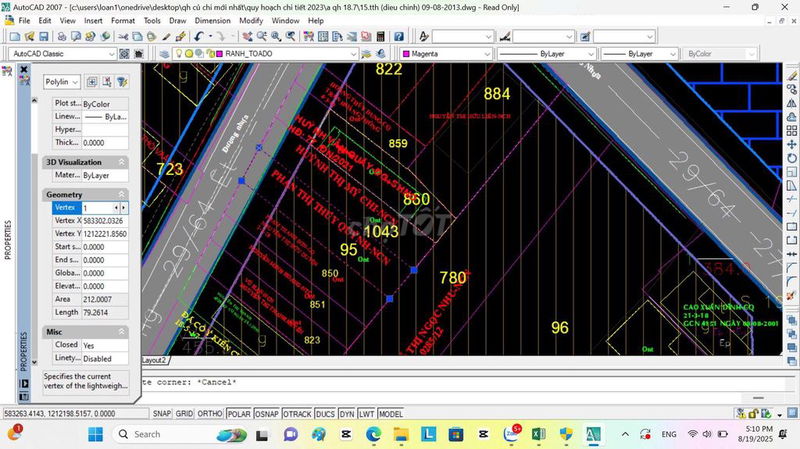Toggle OSNAP in the status bar
The height and width of the screenshot is (449, 800).
(x=267, y=413)
